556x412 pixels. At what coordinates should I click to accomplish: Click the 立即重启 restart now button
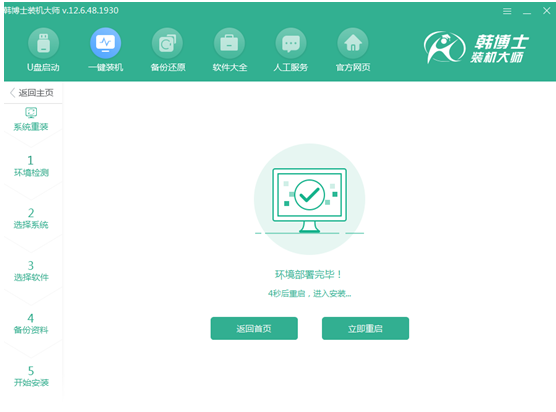[x=365, y=329]
